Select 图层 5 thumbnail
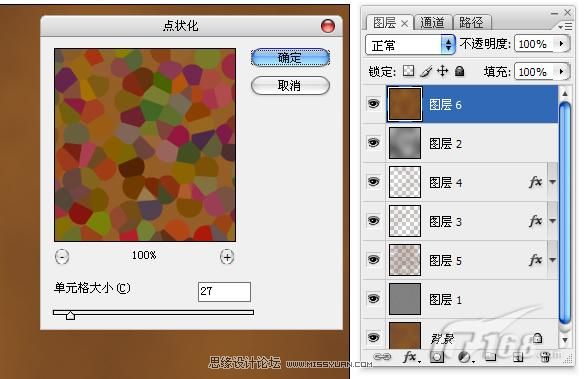Viewport: 585px width, 379px height. [x=405, y=260]
